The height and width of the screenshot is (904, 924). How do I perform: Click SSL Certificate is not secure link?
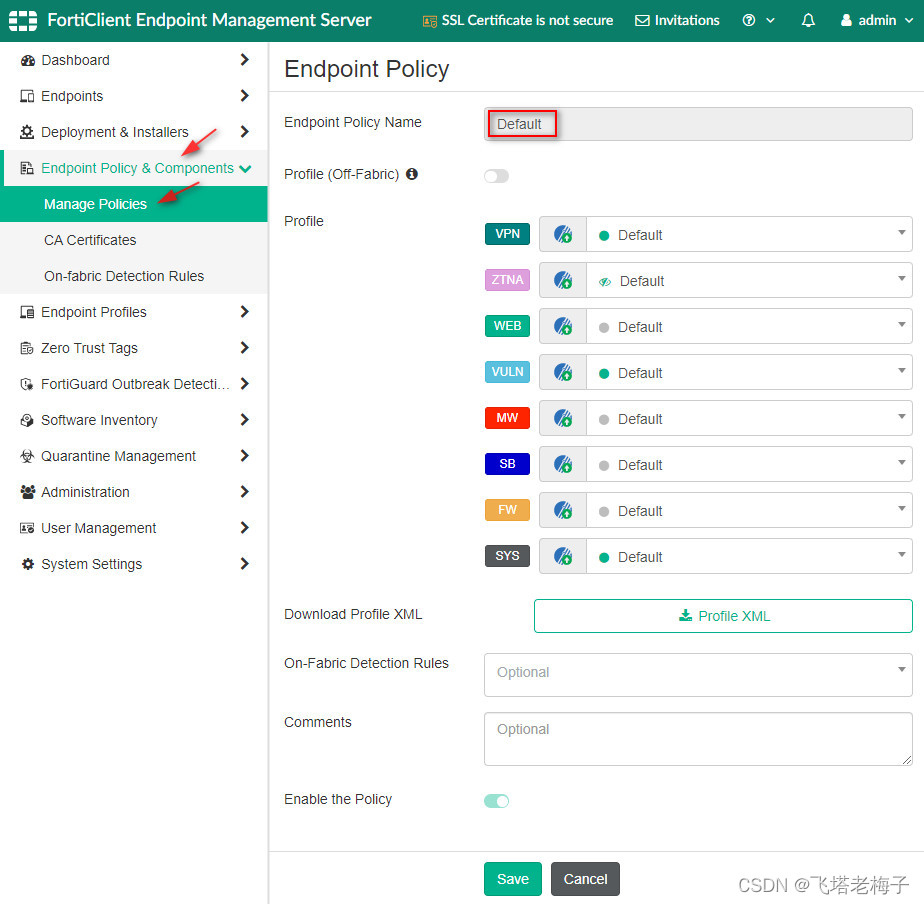[x=527, y=21]
